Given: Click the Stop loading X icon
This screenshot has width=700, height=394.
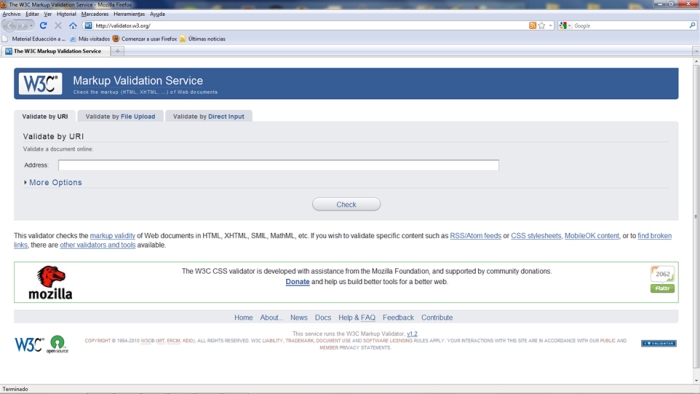Looking at the screenshot, I should pyautogui.click(x=58, y=25).
